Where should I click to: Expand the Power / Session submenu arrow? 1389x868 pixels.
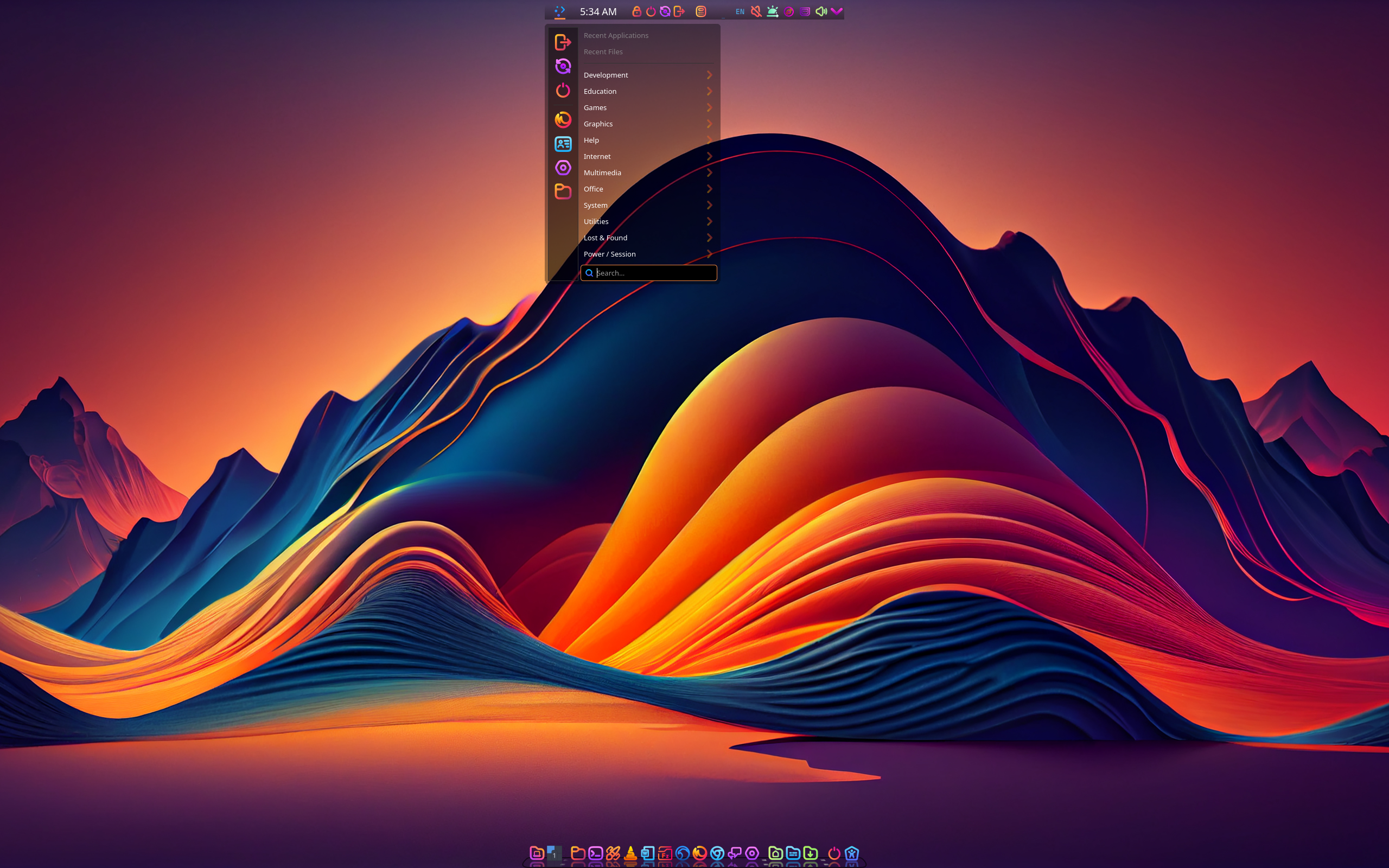[710, 254]
